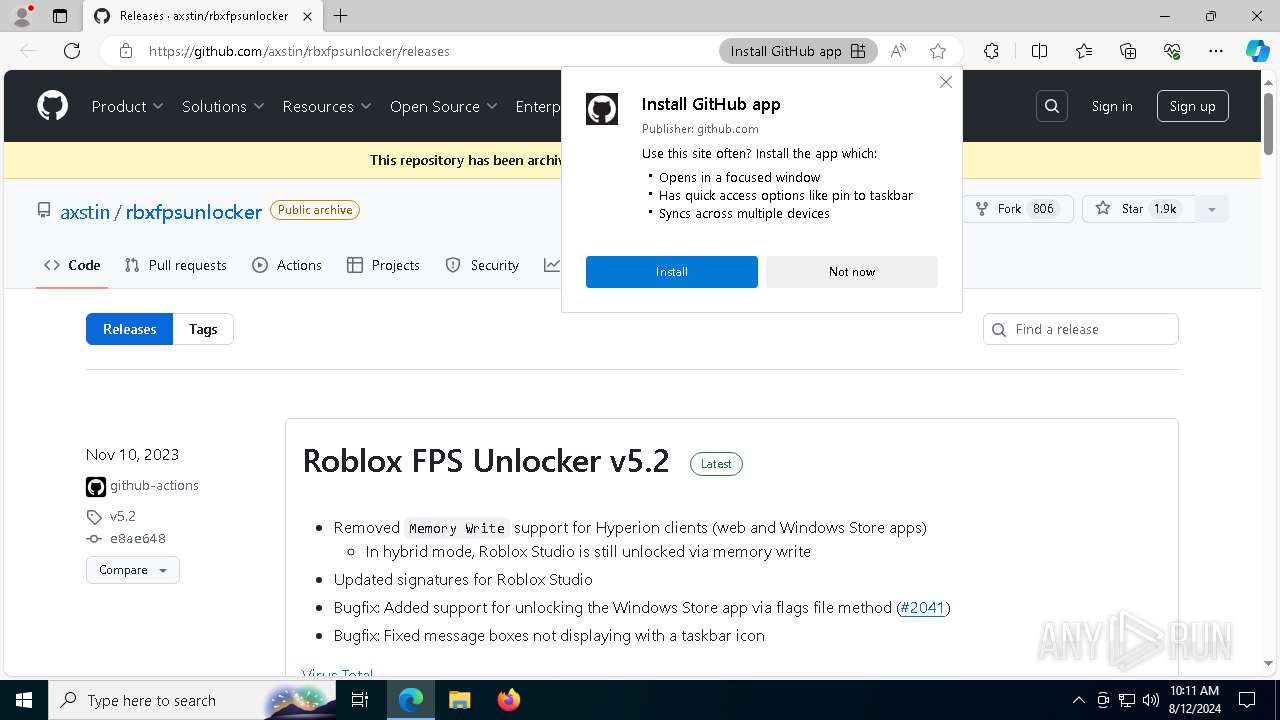1280x720 pixels.
Task: Open Collections icon in toolbar
Action: [1128, 51]
